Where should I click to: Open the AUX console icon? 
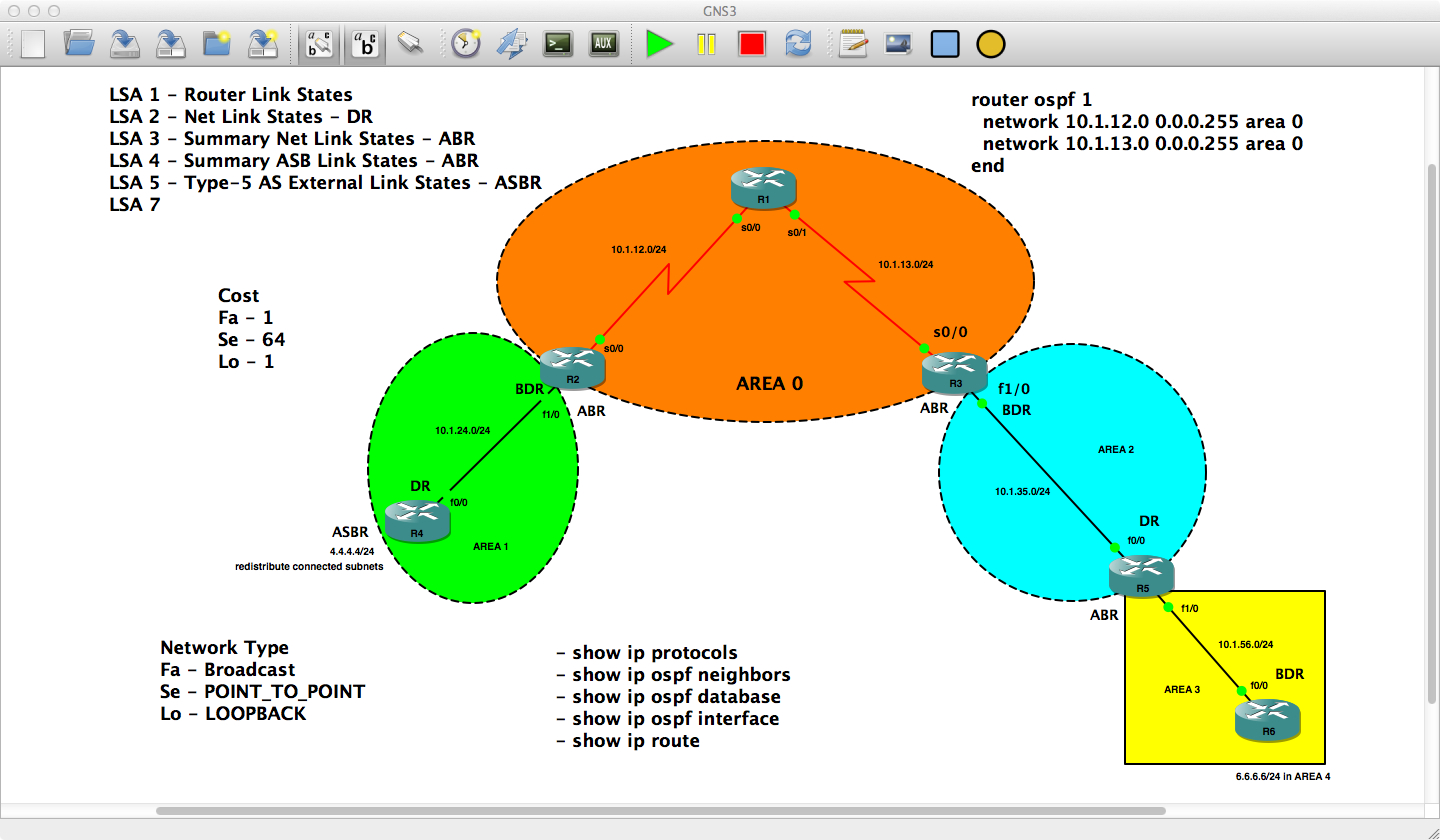click(603, 43)
